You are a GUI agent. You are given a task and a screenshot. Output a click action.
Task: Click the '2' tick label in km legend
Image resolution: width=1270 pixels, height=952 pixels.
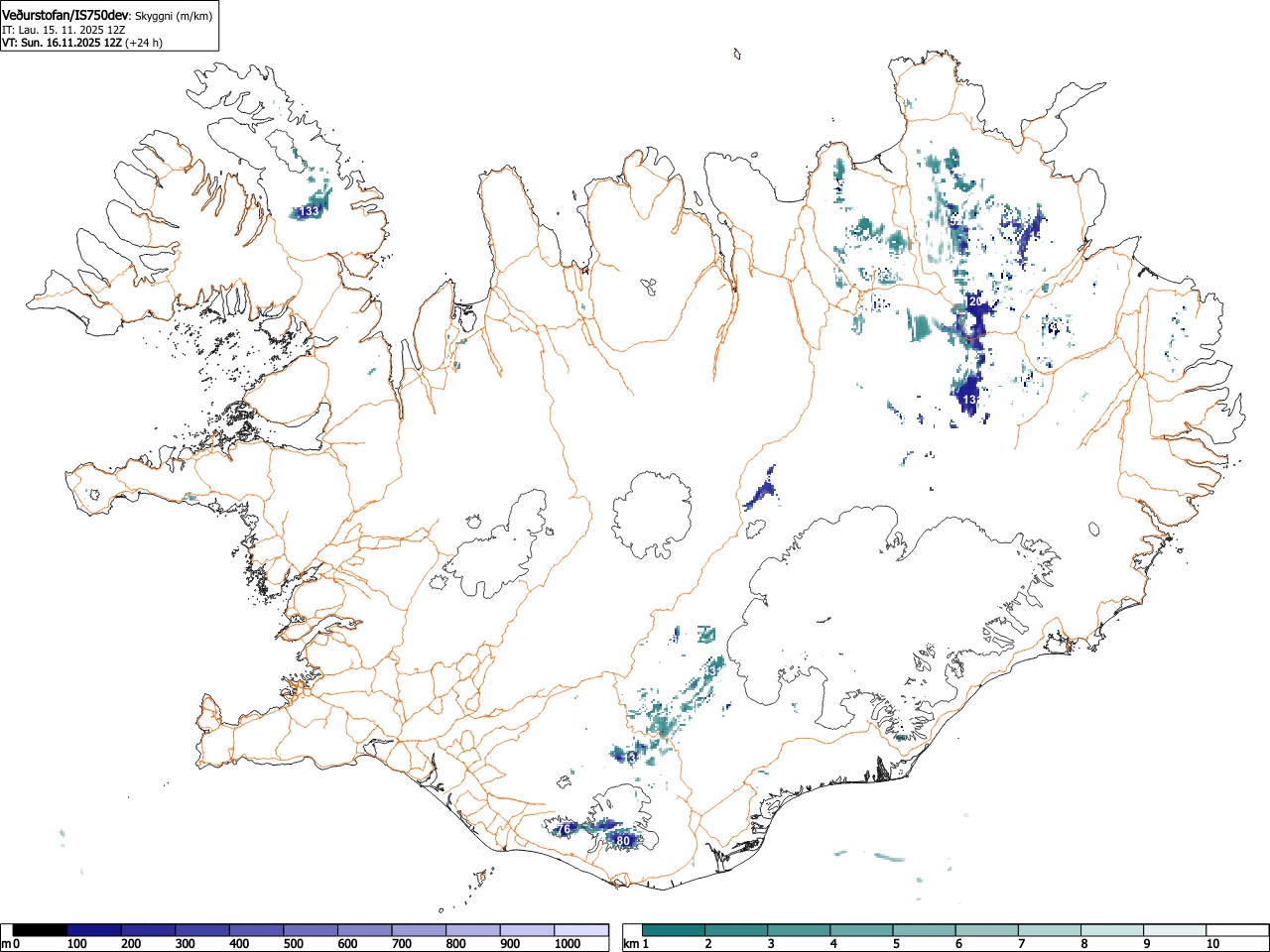coord(708,944)
